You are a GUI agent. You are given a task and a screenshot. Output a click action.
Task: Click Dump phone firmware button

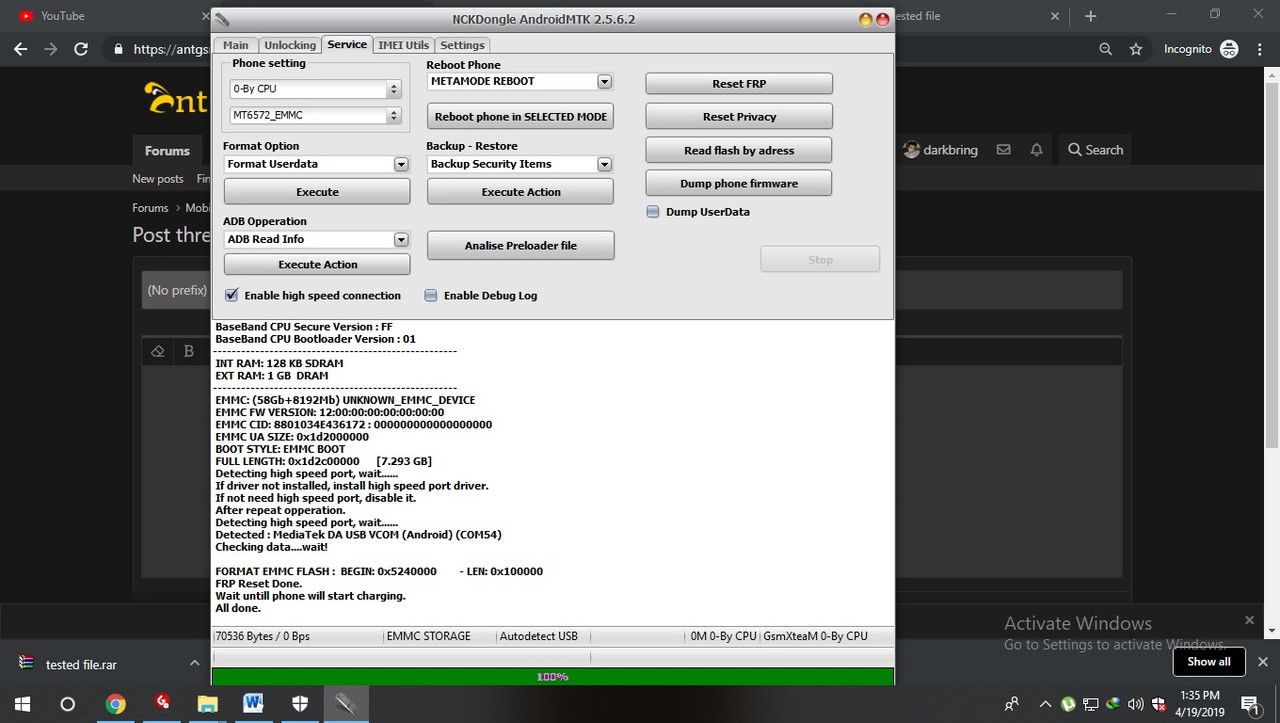[x=739, y=183]
